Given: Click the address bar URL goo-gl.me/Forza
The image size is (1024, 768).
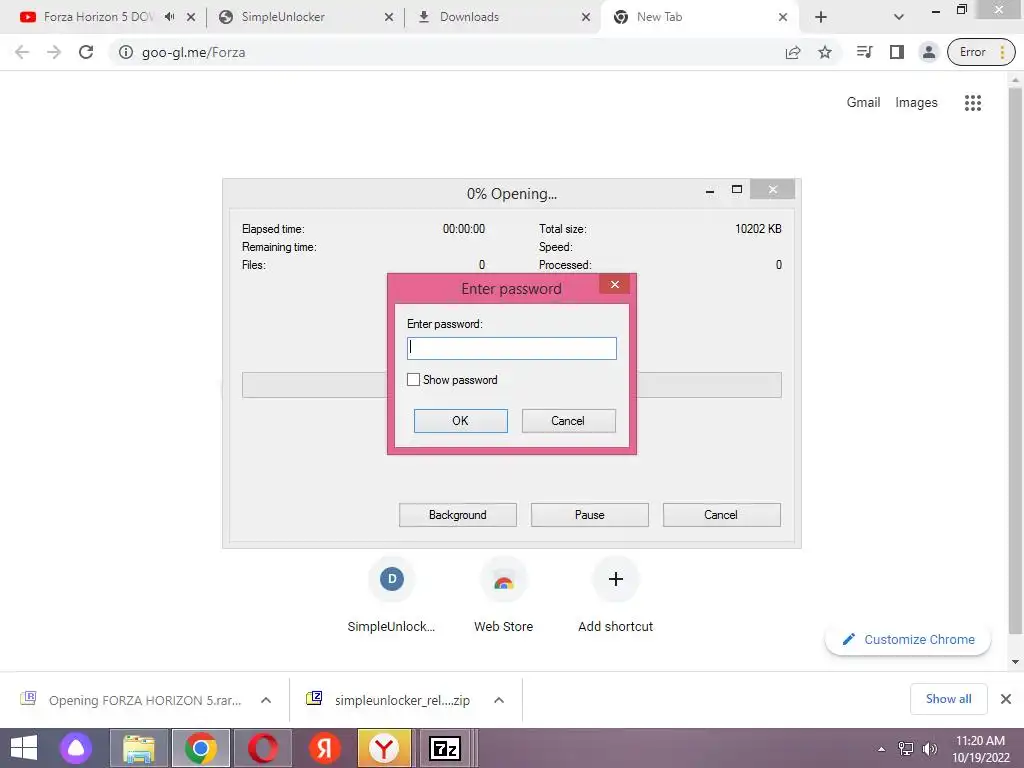Looking at the screenshot, I should click(x=193, y=52).
